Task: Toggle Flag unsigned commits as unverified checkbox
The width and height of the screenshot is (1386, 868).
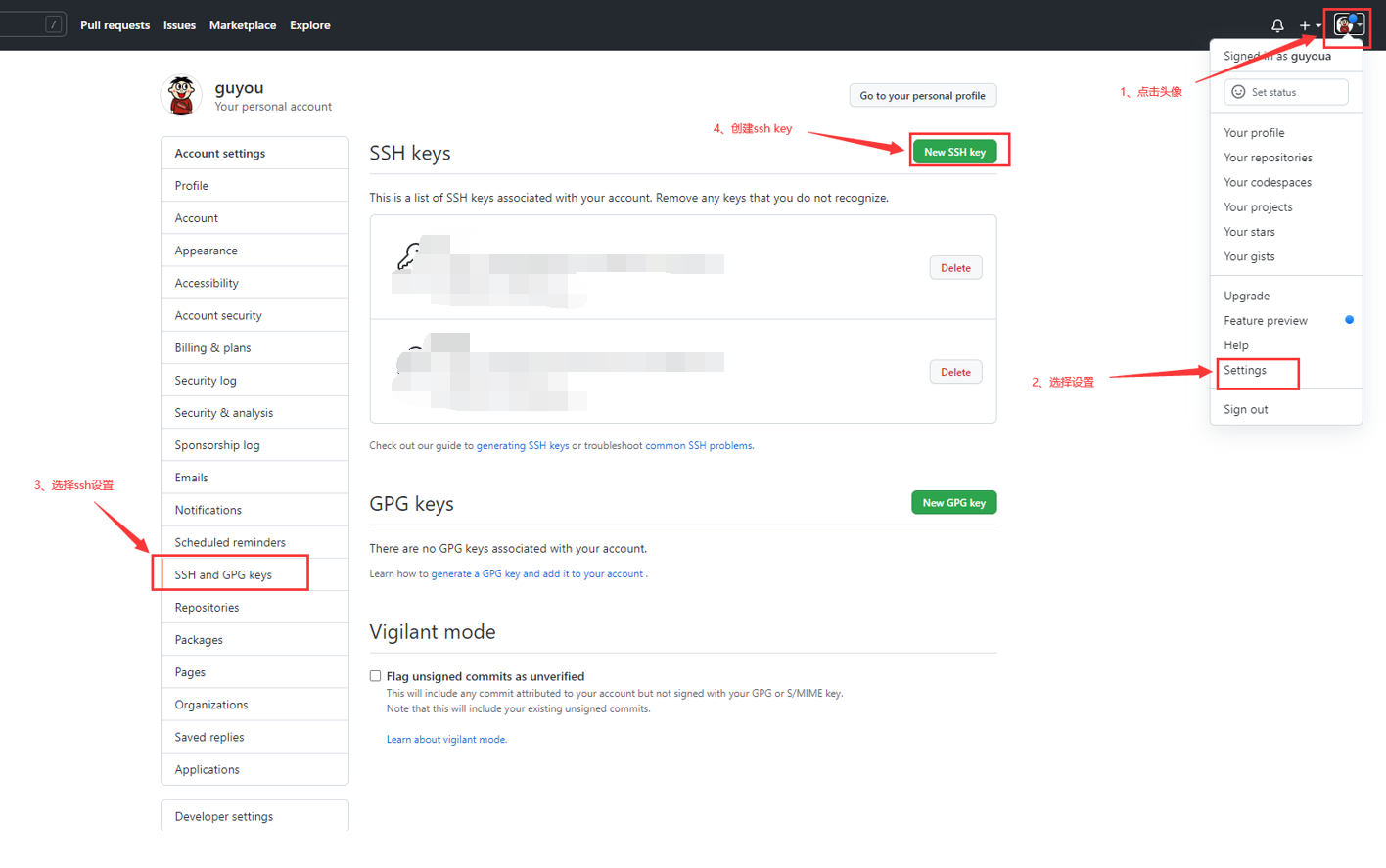Action: 375,676
